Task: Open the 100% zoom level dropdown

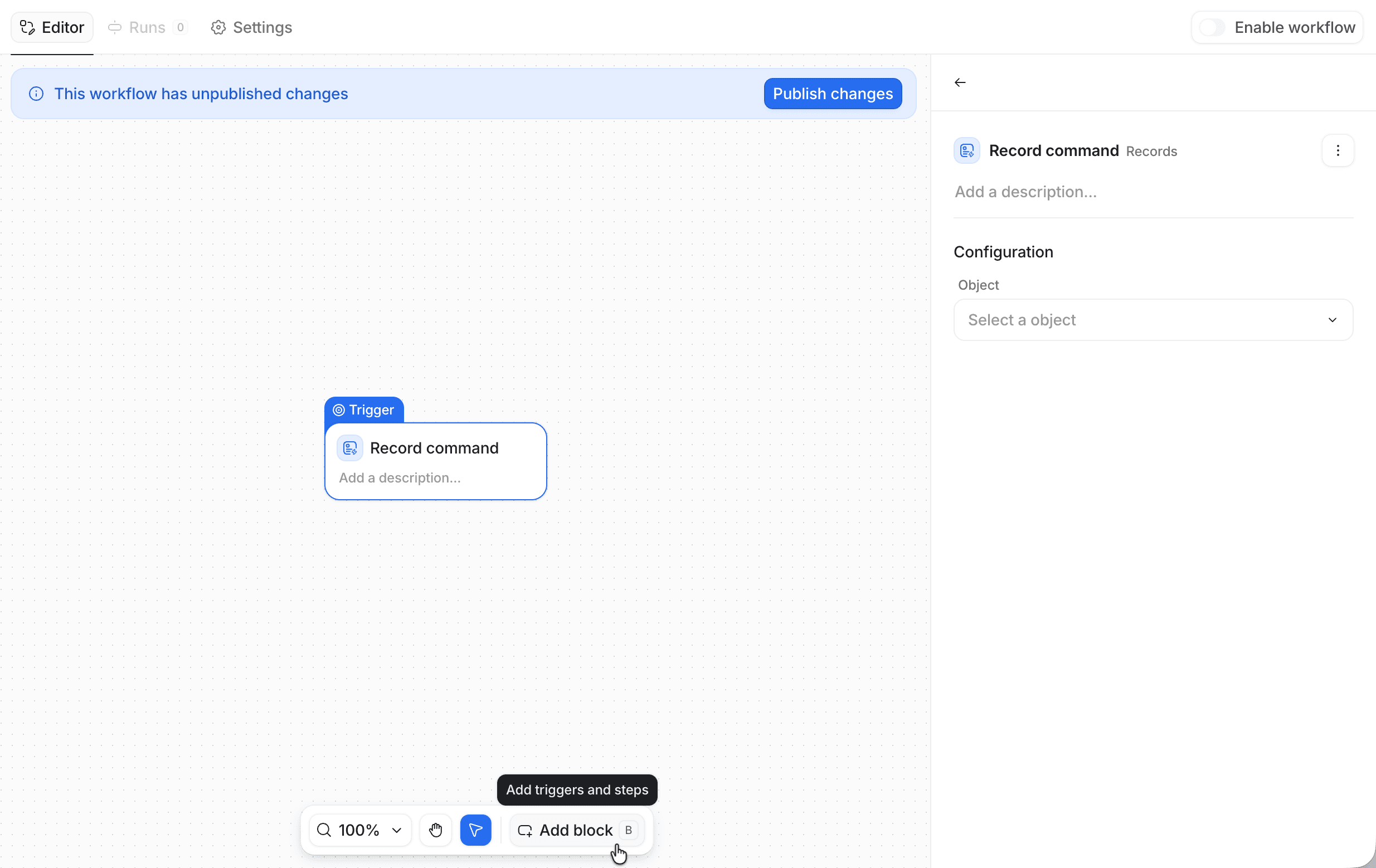Action: click(x=360, y=830)
